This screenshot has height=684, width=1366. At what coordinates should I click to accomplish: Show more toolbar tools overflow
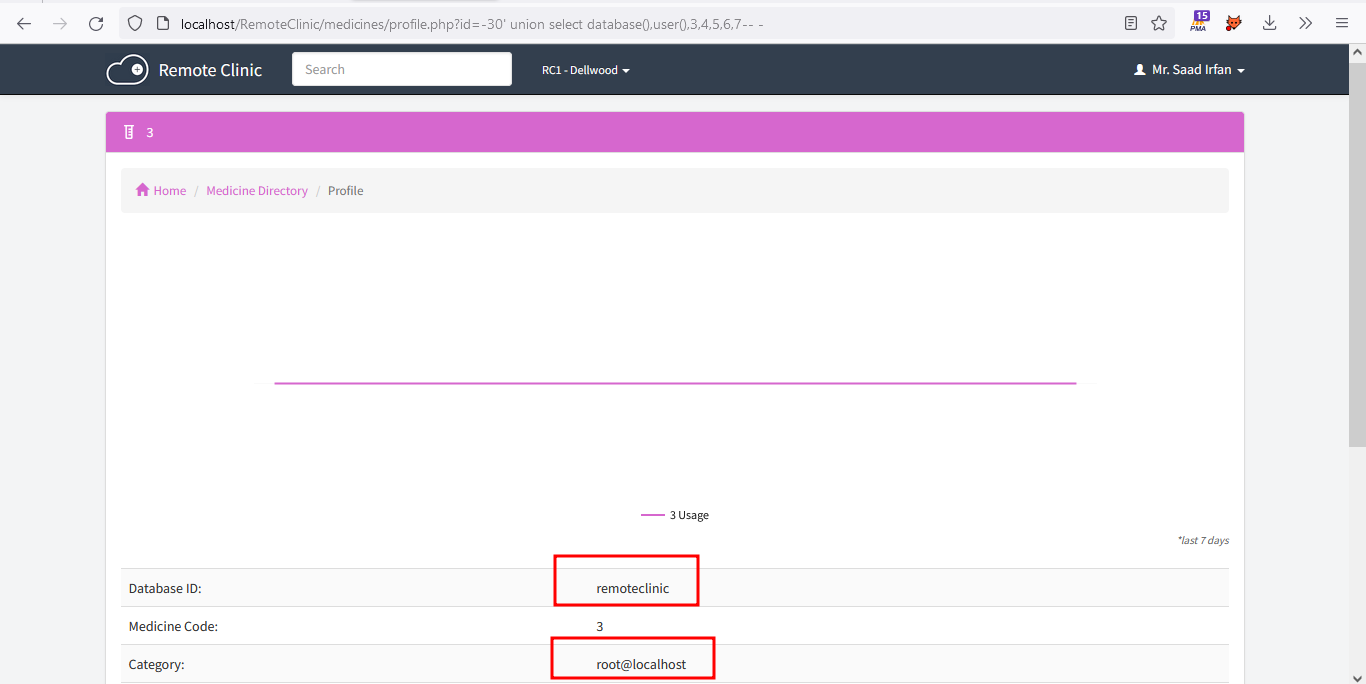[1305, 23]
